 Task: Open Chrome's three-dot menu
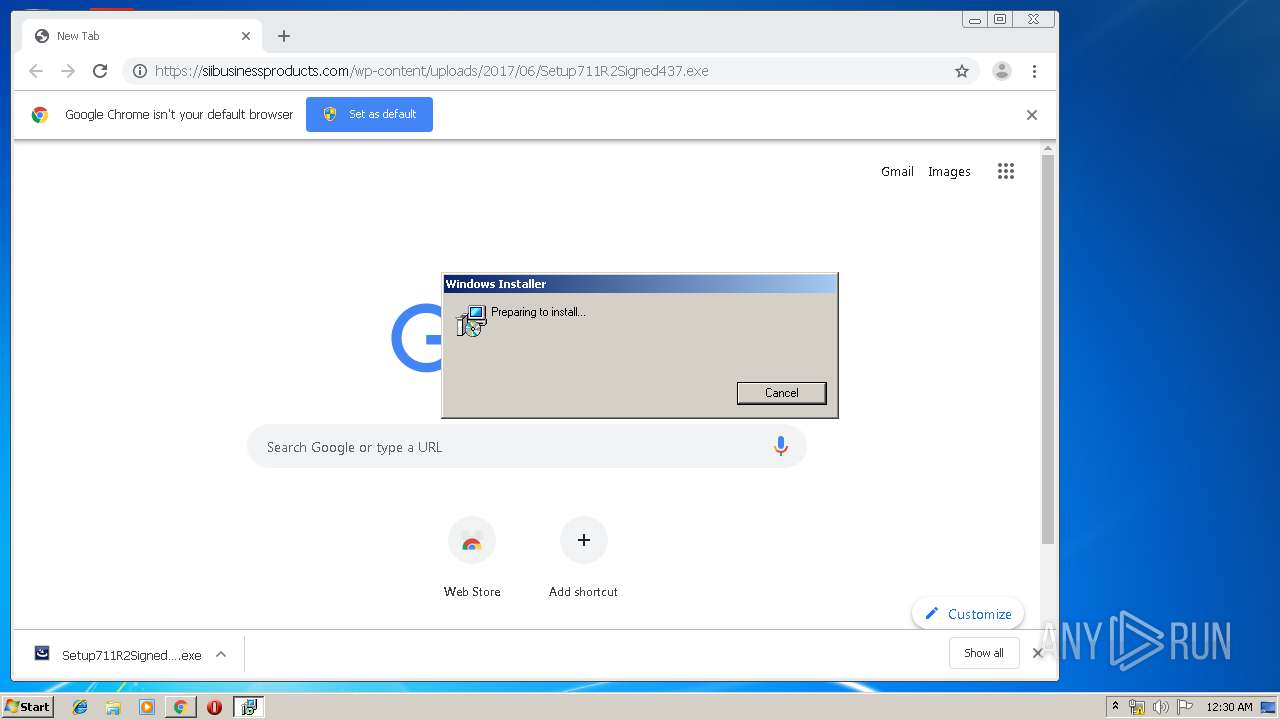[x=1034, y=71]
